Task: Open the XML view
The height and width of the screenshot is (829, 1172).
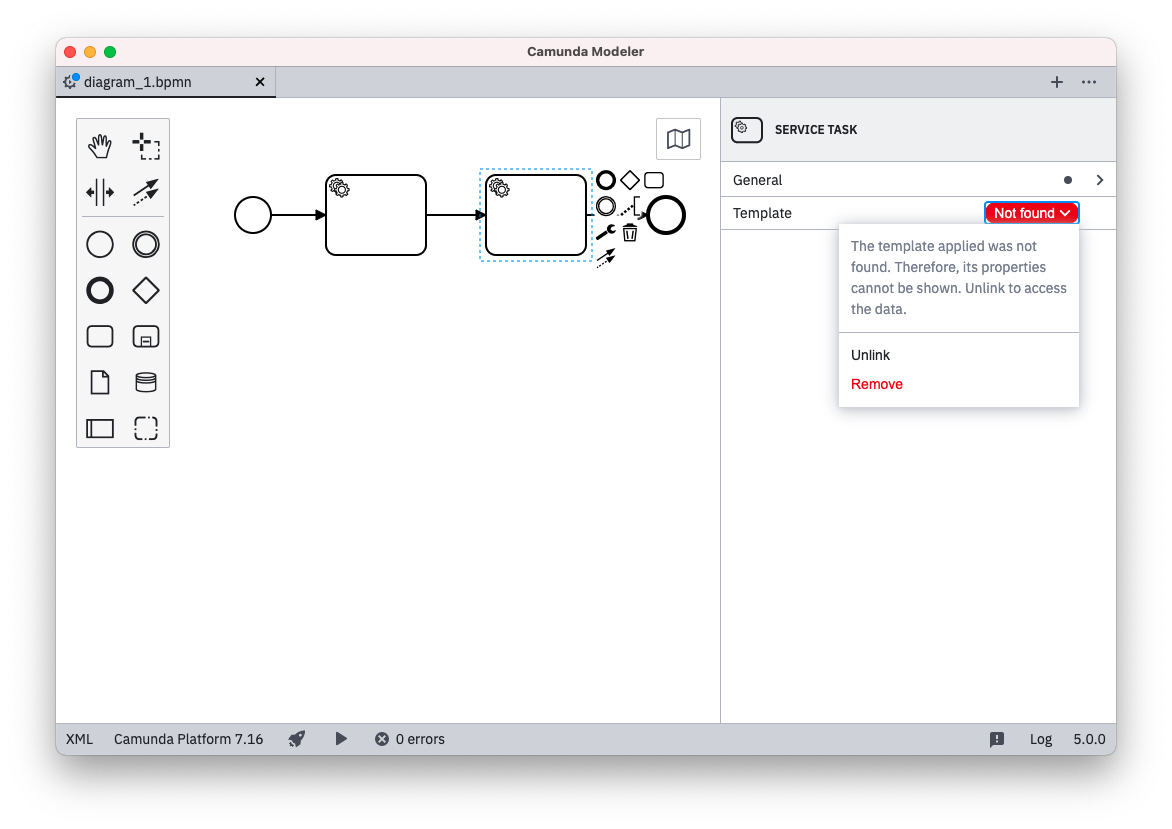Action: coord(79,739)
